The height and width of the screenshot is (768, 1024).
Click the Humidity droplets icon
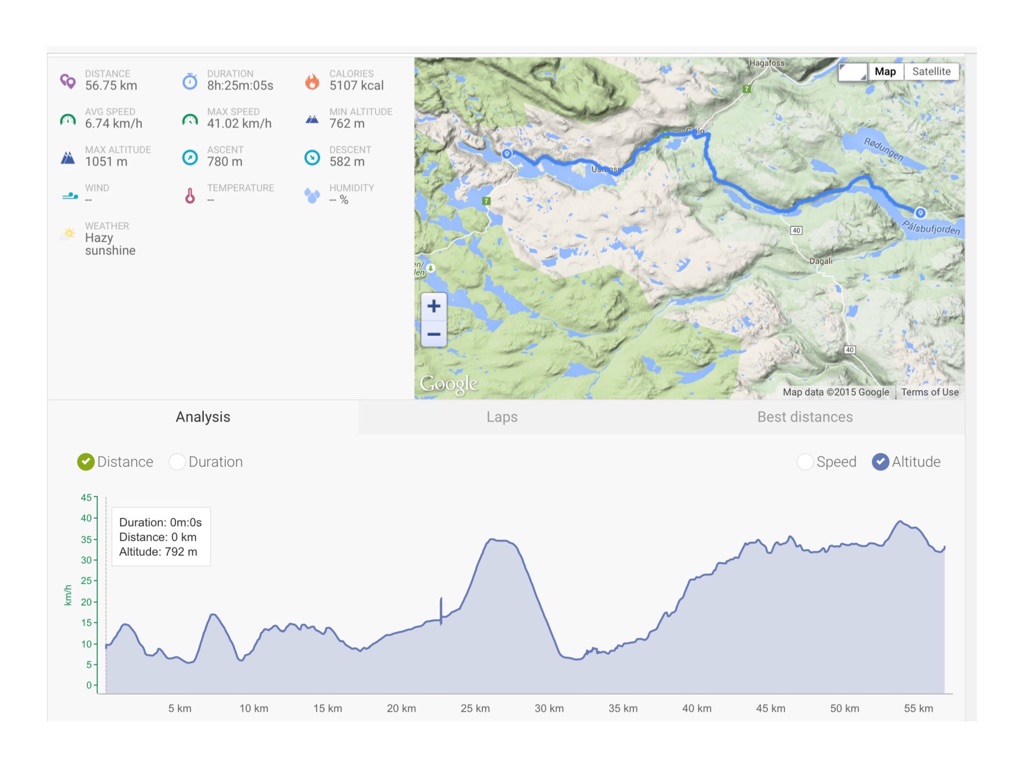(x=312, y=195)
